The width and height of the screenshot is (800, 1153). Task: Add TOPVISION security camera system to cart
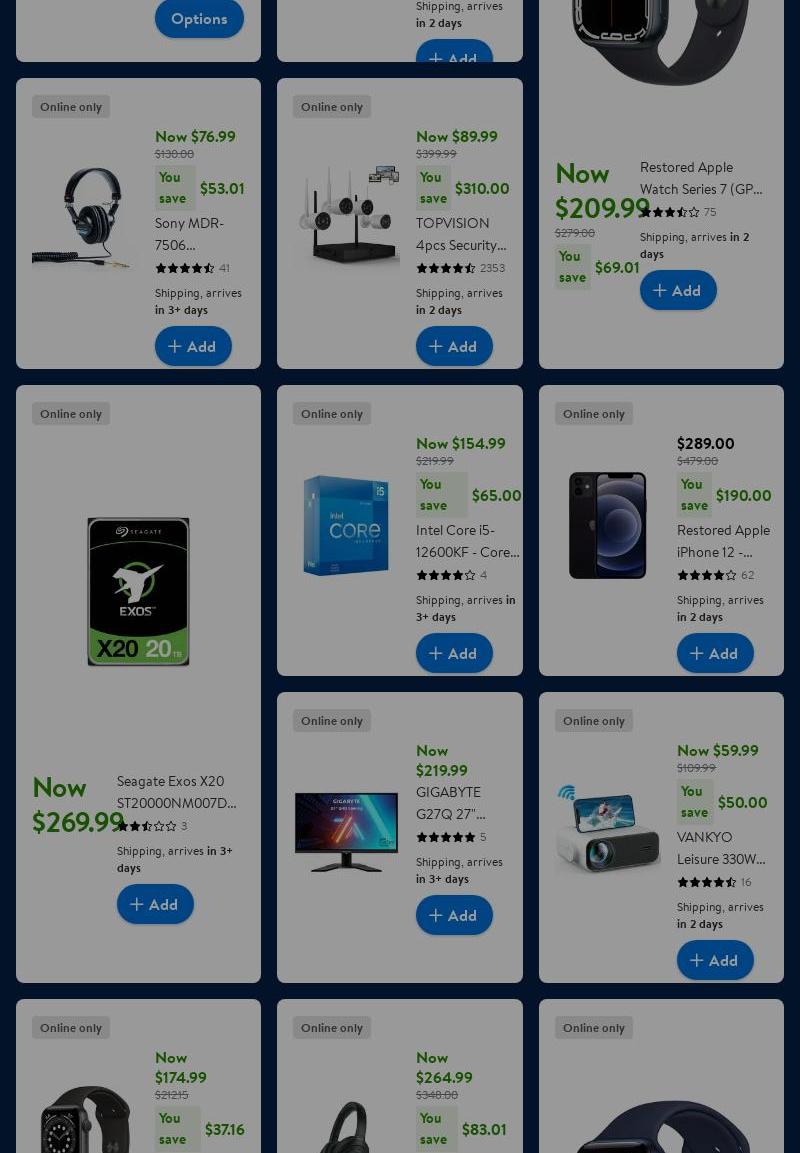point(454,346)
